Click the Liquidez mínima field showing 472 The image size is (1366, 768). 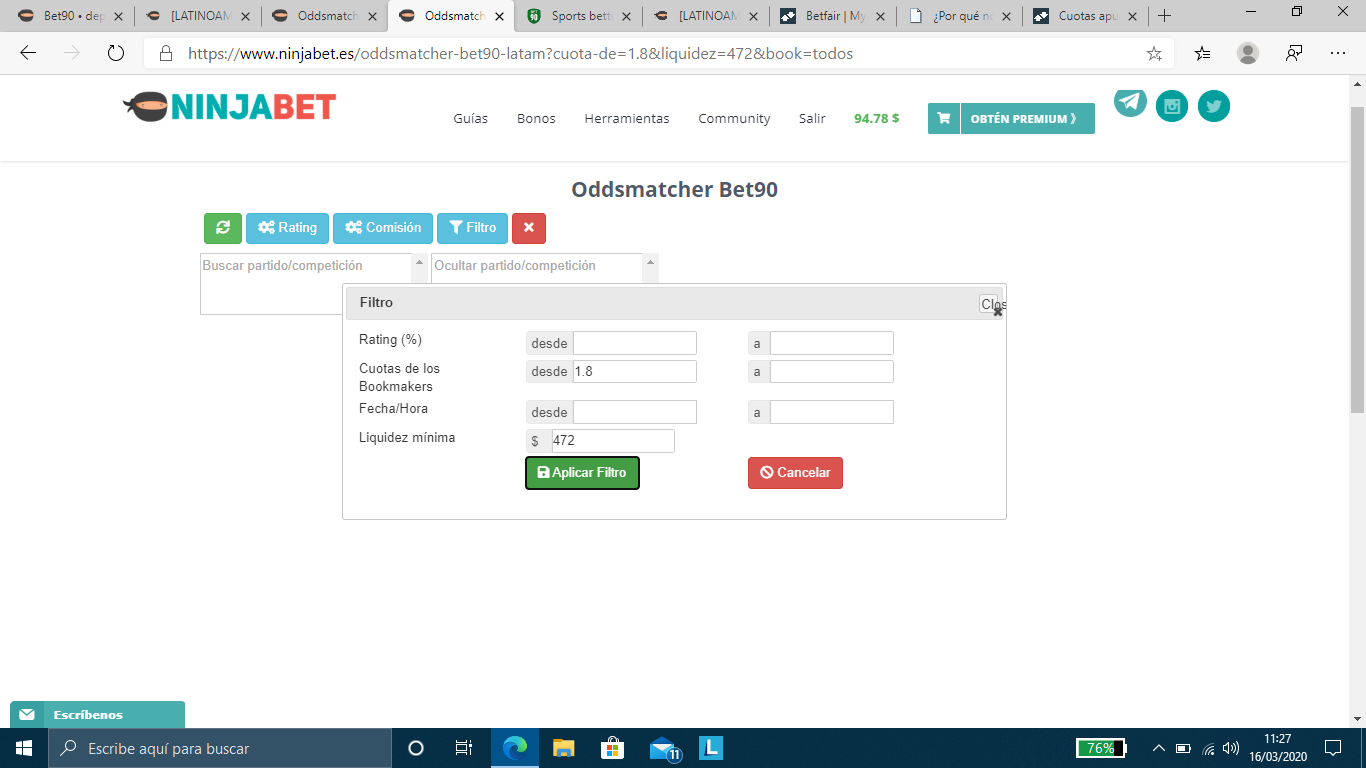tap(613, 441)
